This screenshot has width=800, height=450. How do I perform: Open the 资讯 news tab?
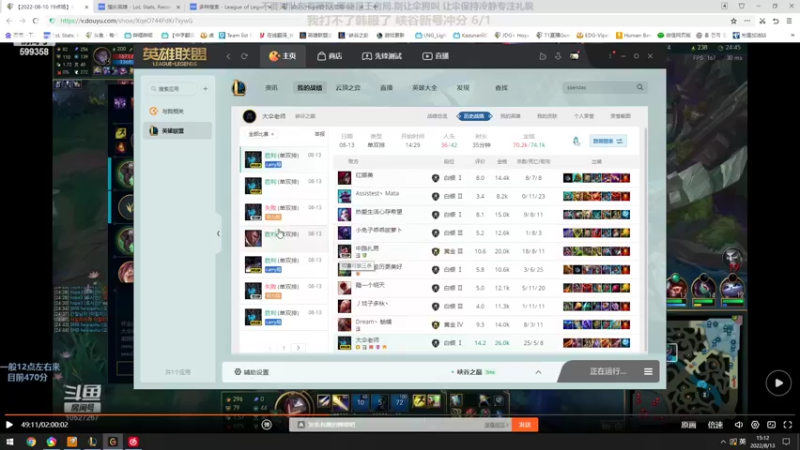(271, 88)
